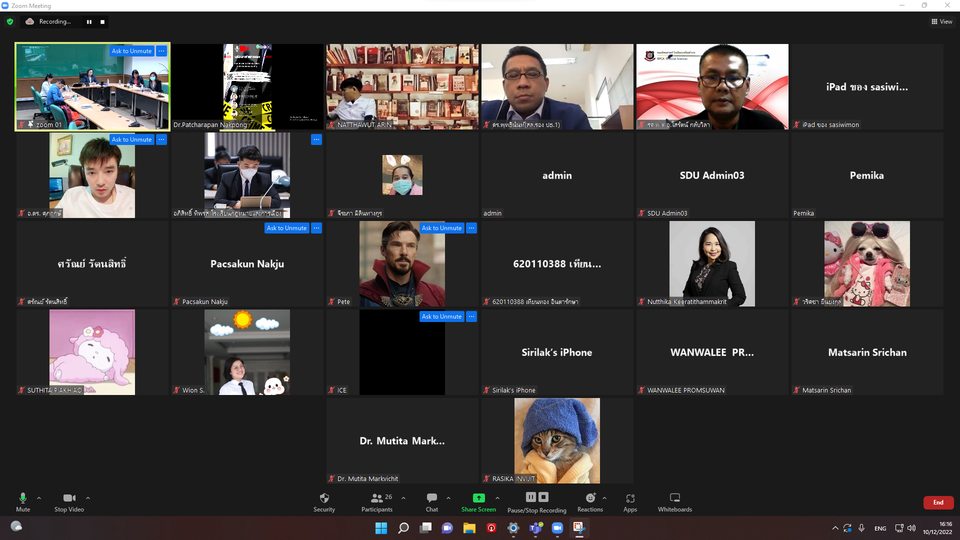Click Ask to Unmute on zoom 01 tile
The height and width of the screenshot is (540, 960).
132,51
